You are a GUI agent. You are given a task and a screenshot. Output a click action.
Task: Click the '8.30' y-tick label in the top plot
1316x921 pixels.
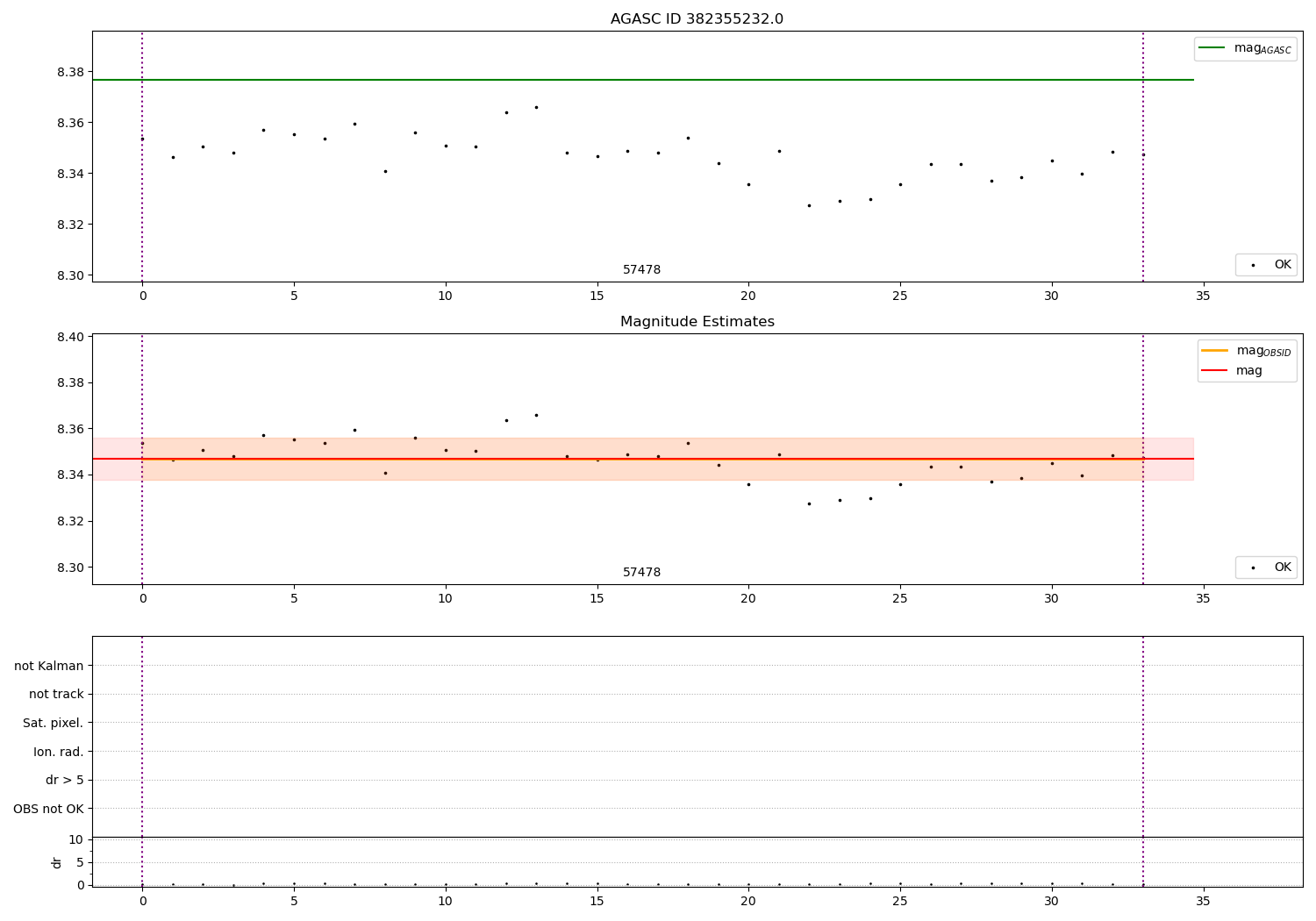pyautogui.click(x=71, y=275)
